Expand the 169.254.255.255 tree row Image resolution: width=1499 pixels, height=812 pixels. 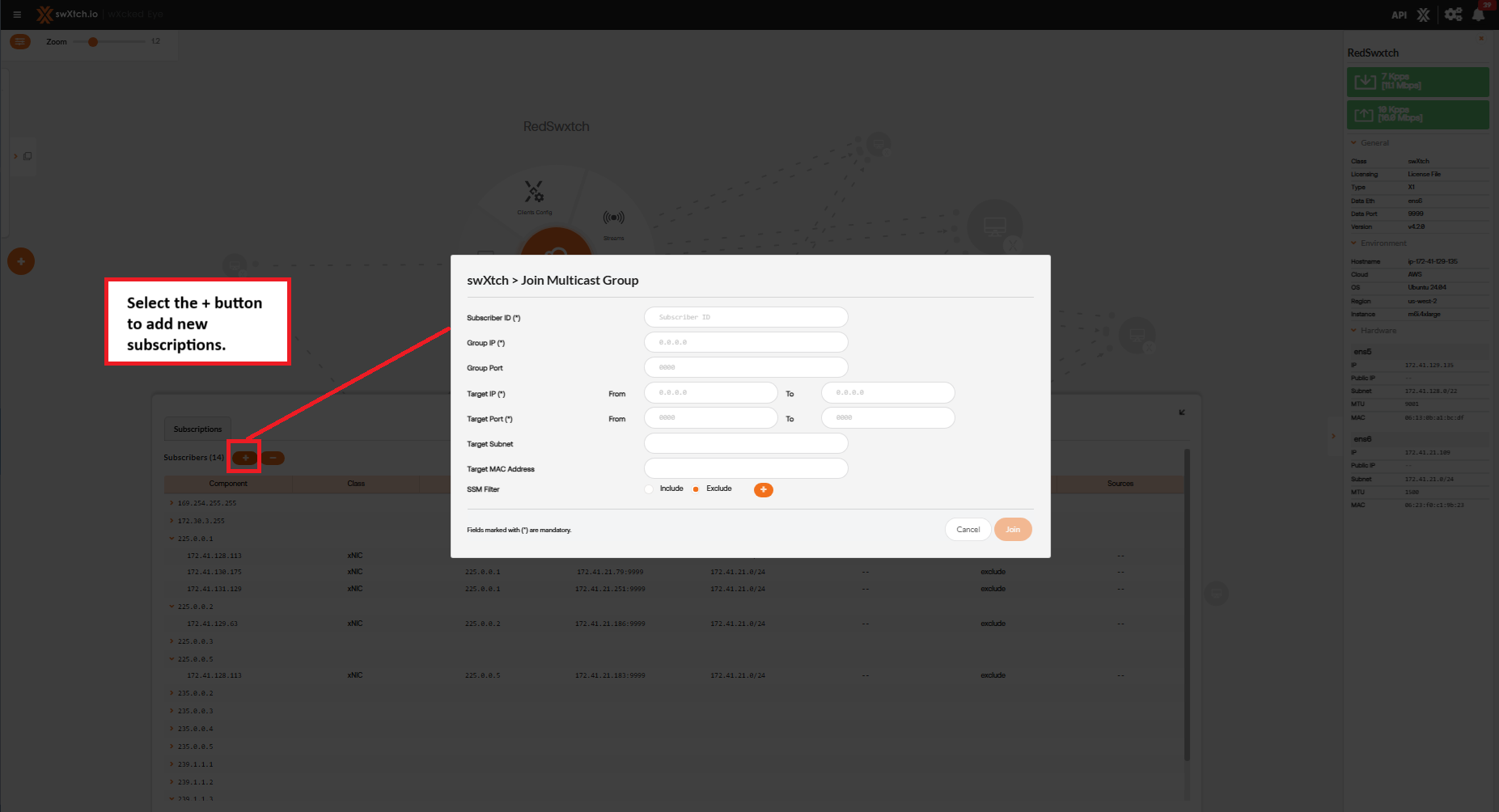coord(171,503)
